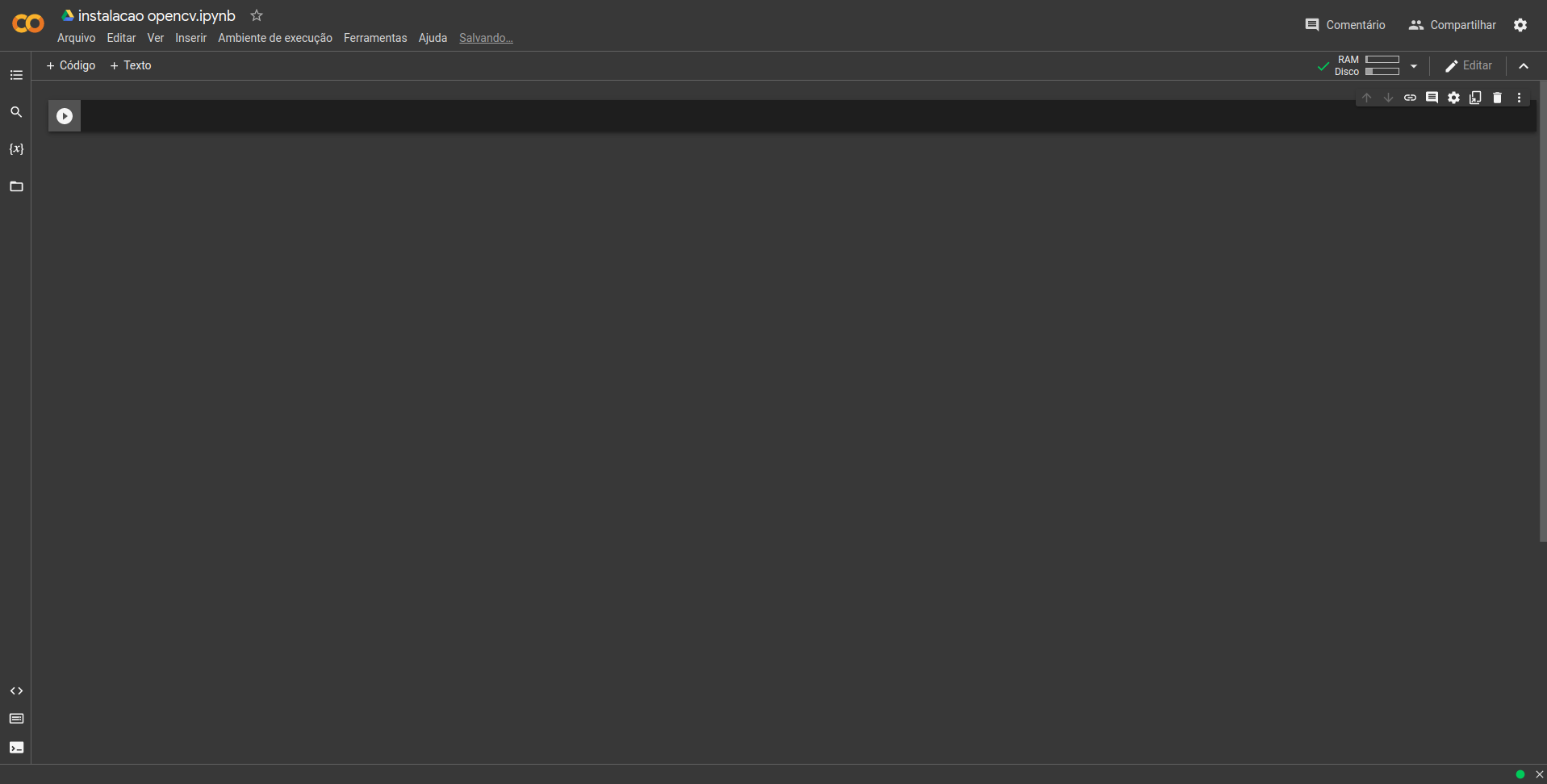Click the connected checkmark icon
Viewport: 1547px width, 784px height.
click(x=1323, y=66)
